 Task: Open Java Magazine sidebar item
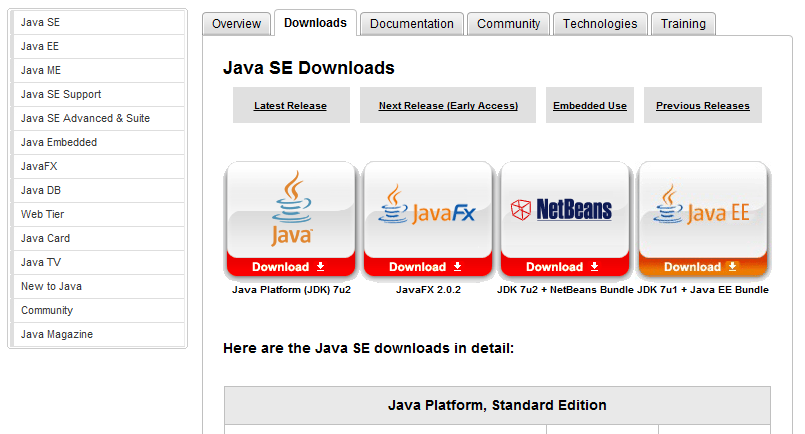pos(99,335)
